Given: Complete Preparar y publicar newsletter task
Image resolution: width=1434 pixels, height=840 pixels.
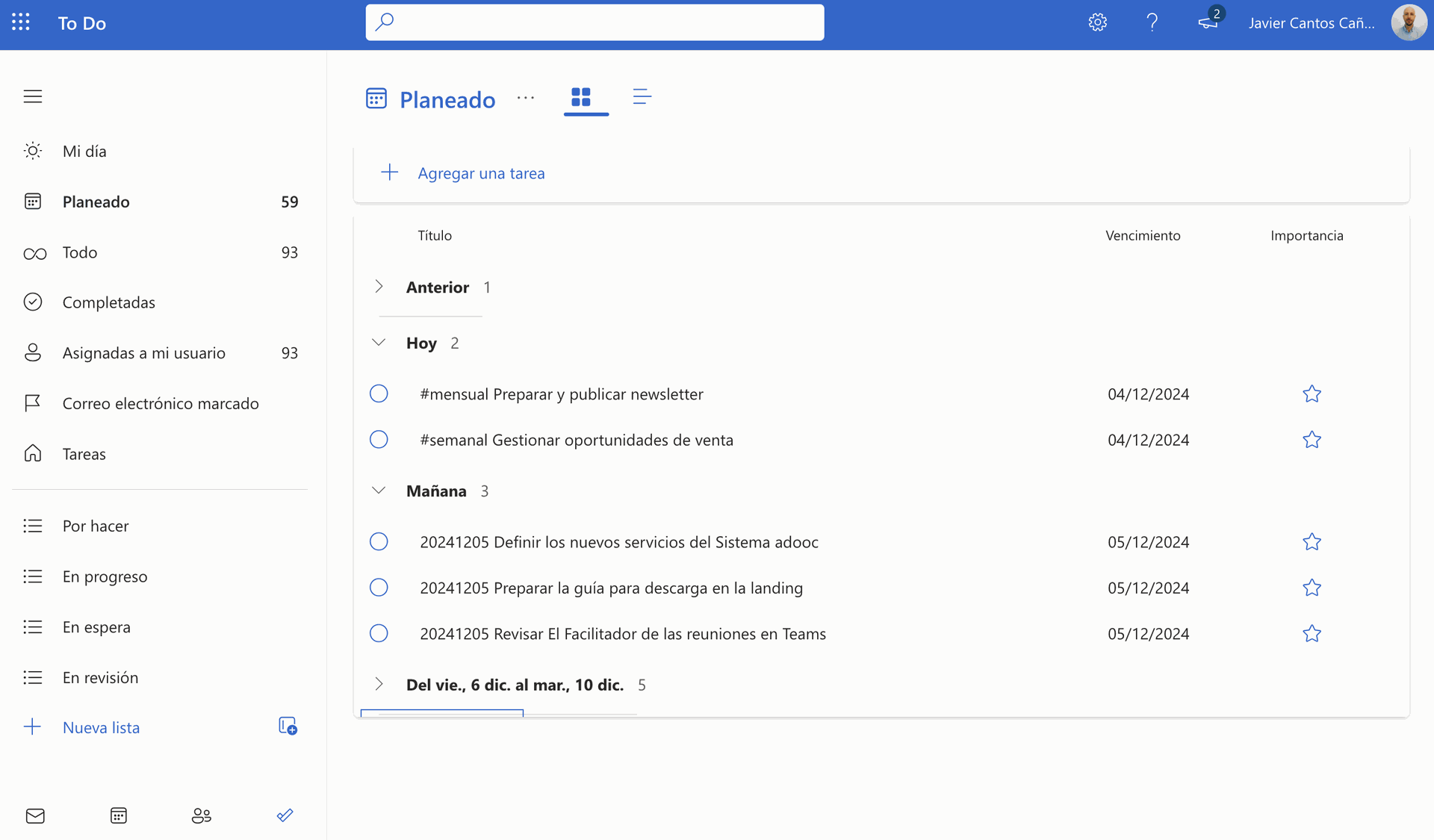Looking at the screenshot, I should pos(379,393).
